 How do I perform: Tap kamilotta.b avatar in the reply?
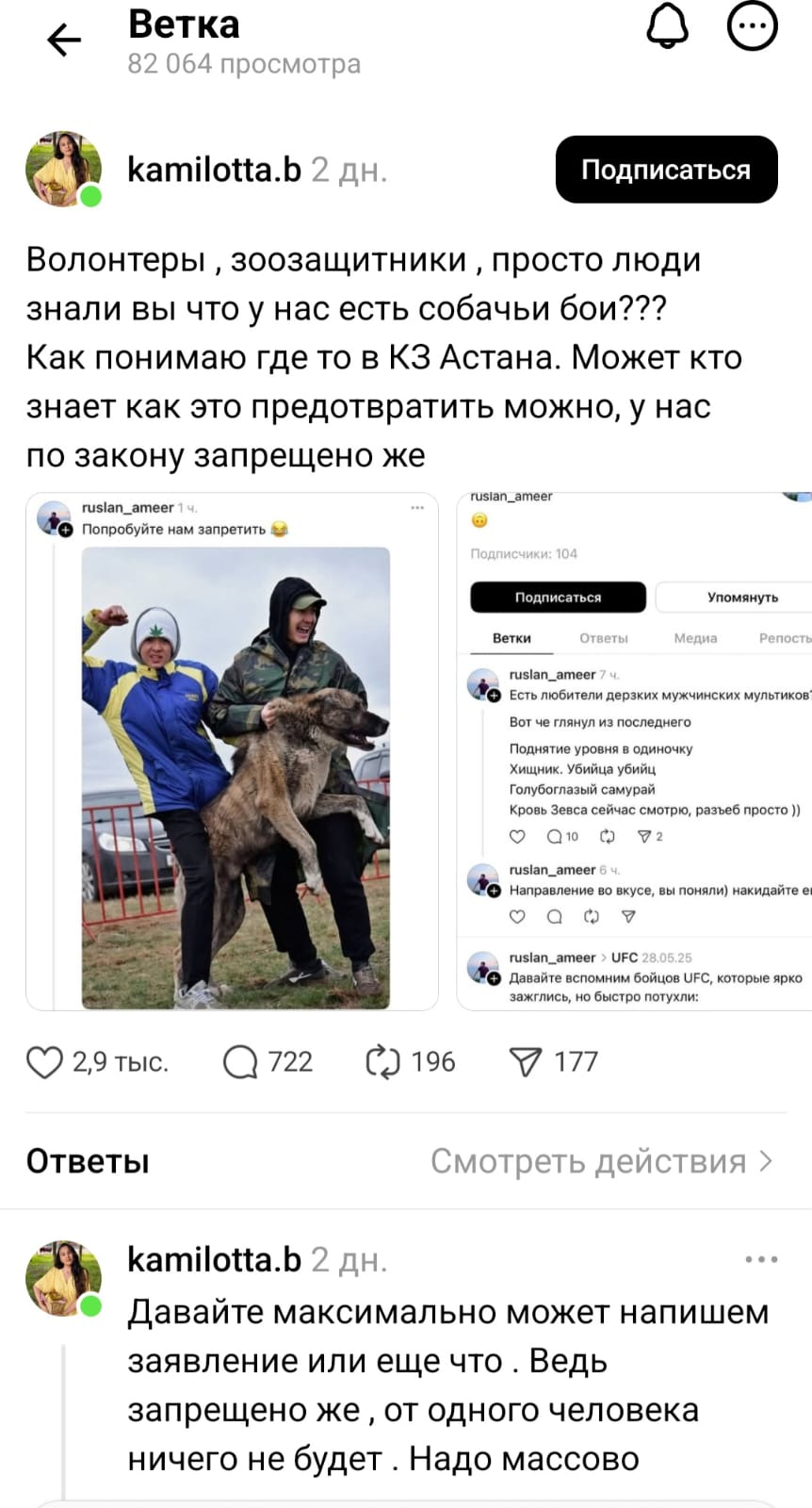[63, 1278]
